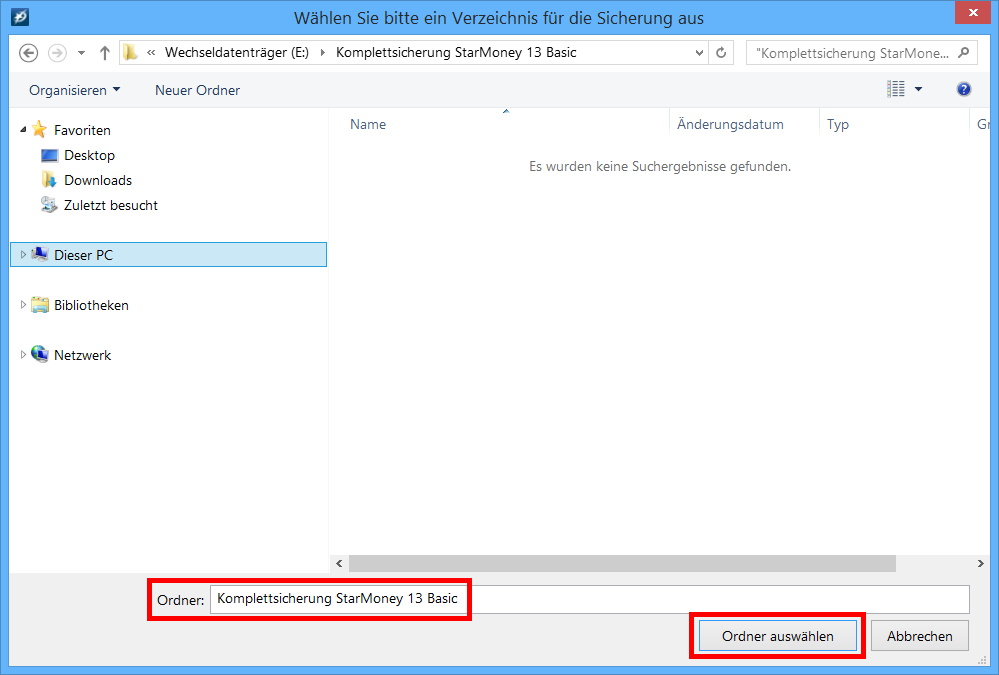Click the horizontal scrollbar thumb
This screenshot has height=675, width=999.
tap(622, 563)
